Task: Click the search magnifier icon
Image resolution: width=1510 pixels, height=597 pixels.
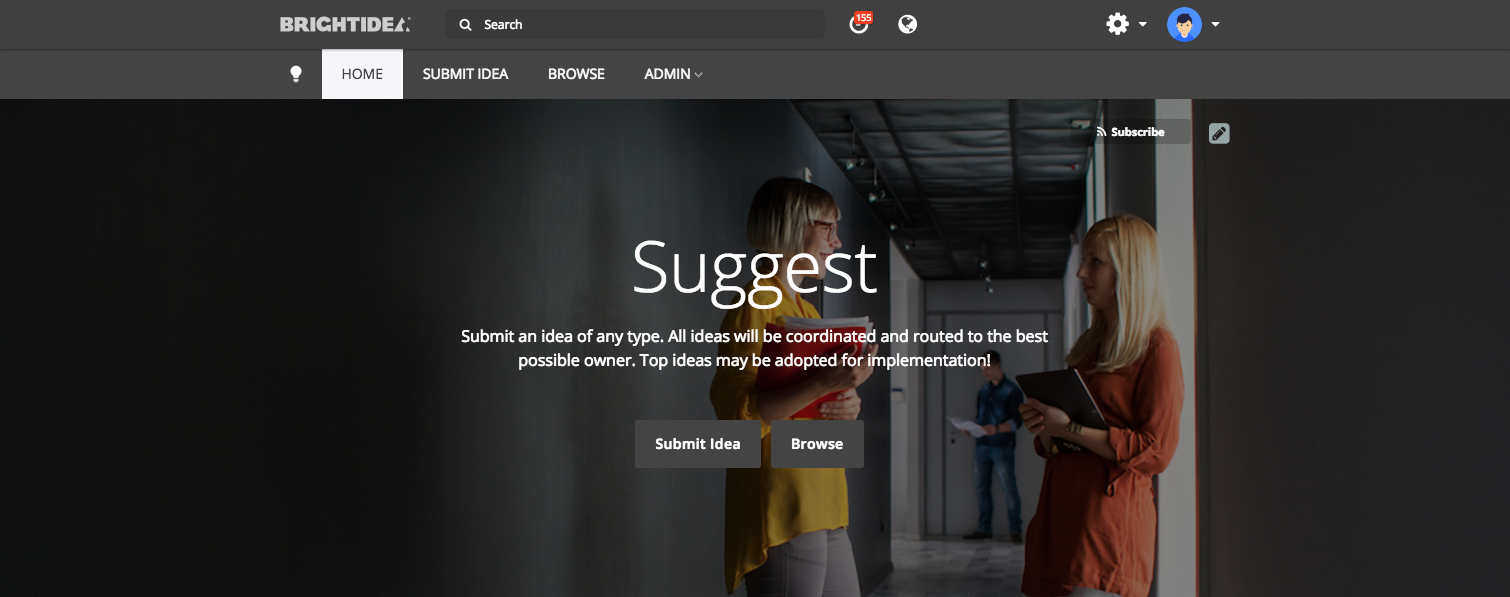Action: [465, 25]
